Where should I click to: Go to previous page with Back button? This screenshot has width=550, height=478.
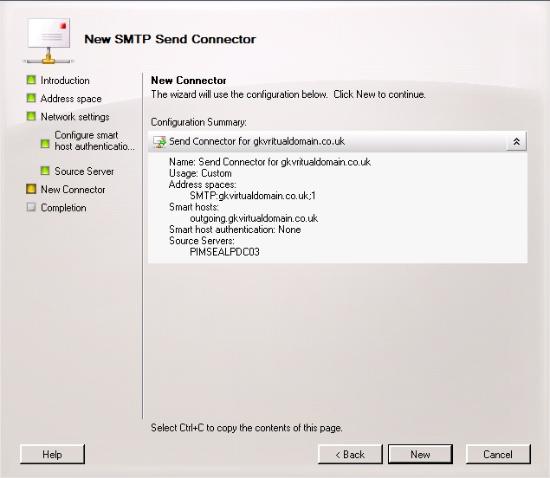tap(350, 455)
